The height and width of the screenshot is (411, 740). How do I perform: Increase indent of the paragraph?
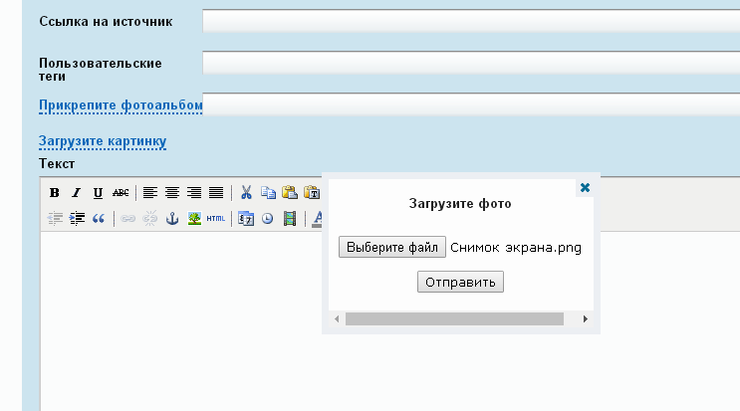(x=76, y=219)
